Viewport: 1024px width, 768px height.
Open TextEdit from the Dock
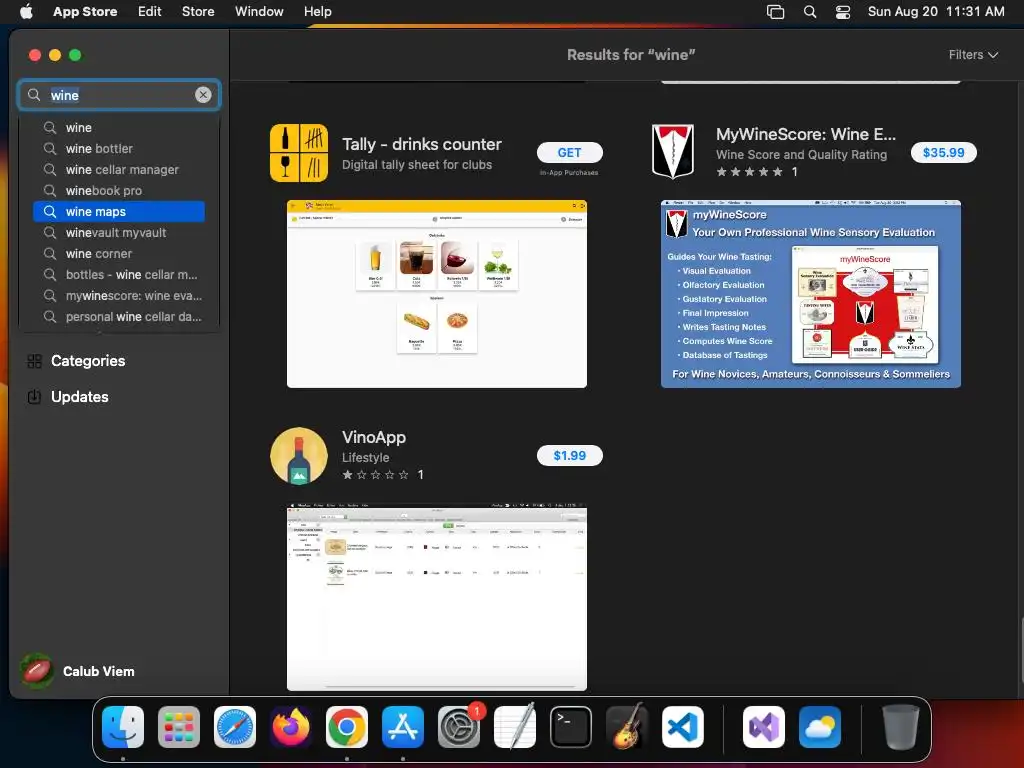(x=515, y=727)
